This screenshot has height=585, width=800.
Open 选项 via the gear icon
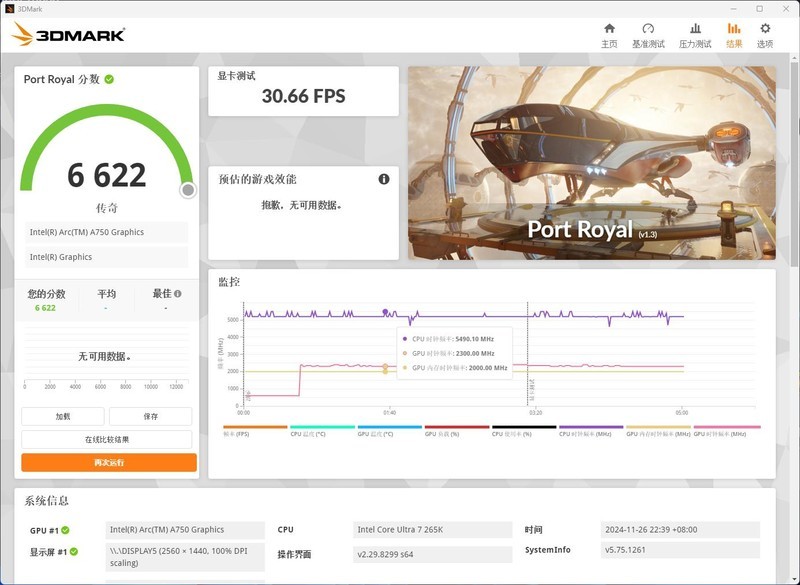tap(765, 28)
